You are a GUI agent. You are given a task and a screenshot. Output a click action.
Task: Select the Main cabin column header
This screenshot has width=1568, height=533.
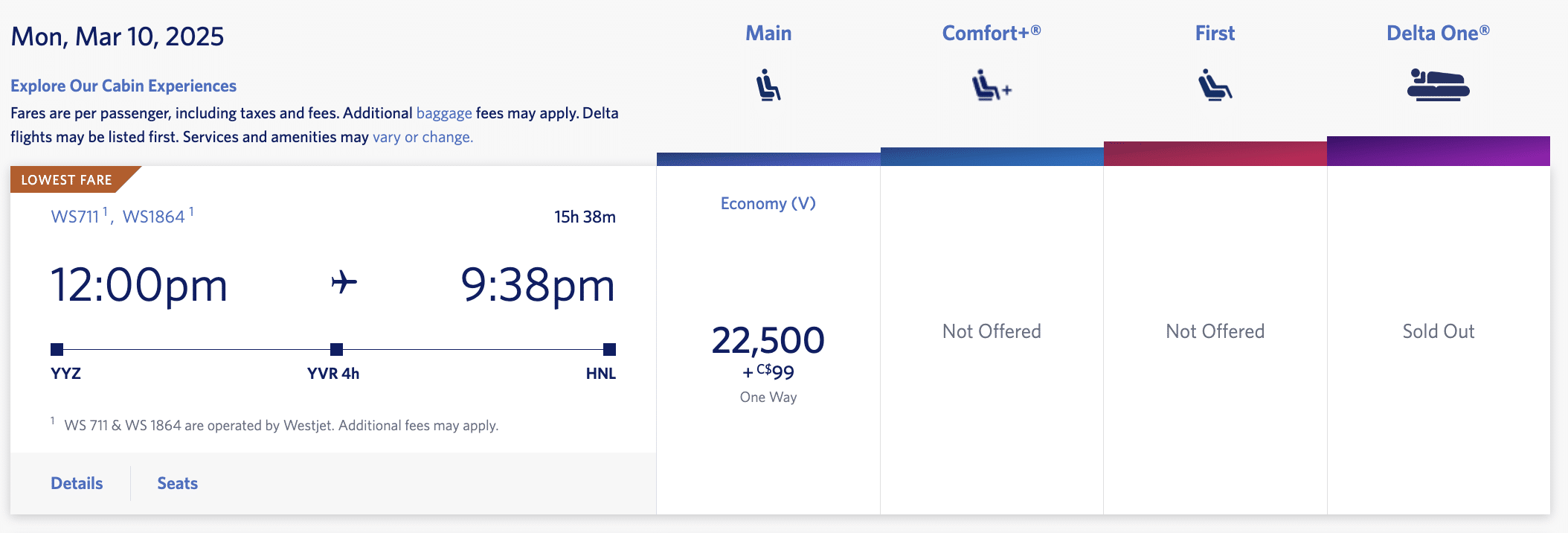[x=768, y=33]
